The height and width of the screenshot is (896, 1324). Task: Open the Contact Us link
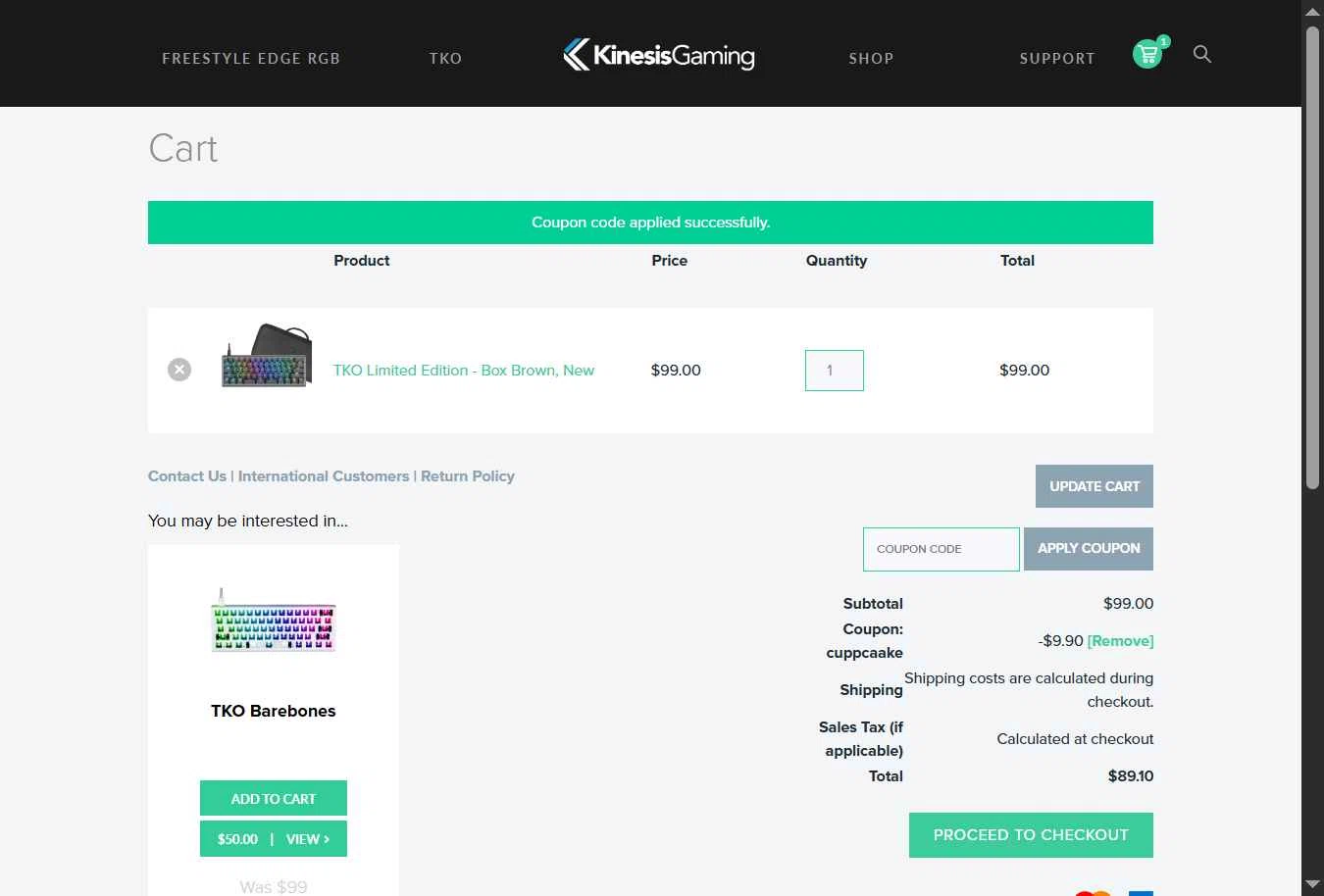coord(187,476)
